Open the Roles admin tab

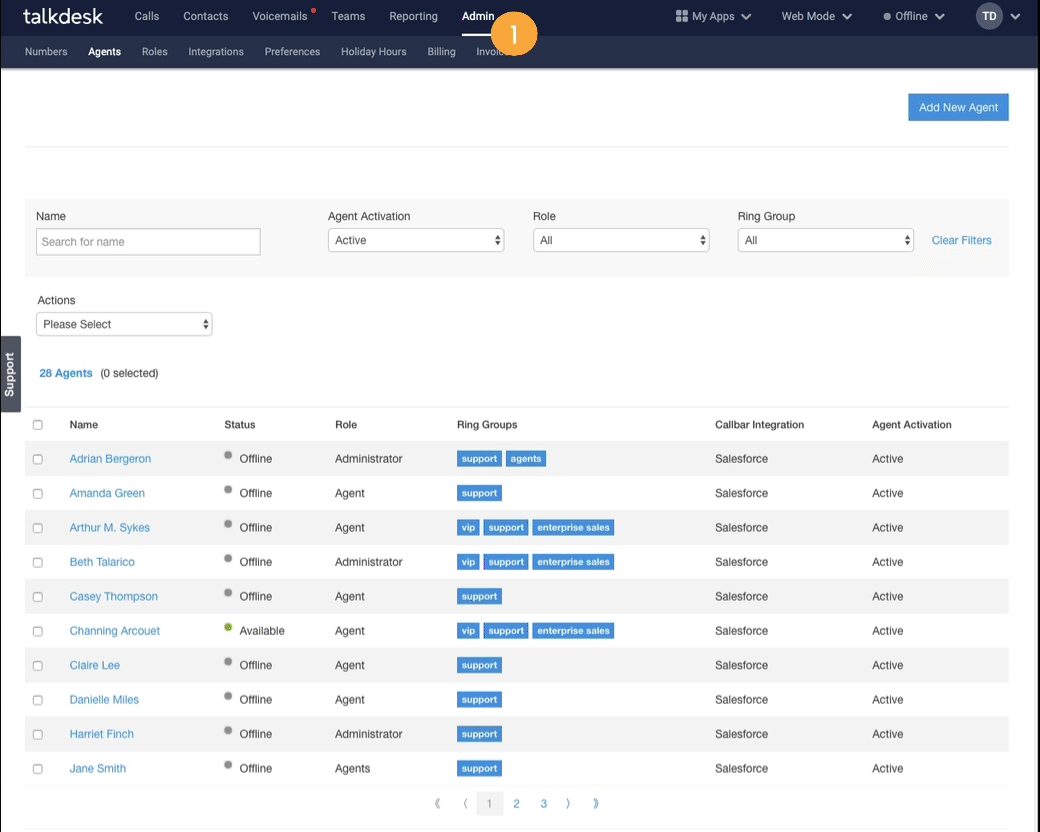coord(154,51)
